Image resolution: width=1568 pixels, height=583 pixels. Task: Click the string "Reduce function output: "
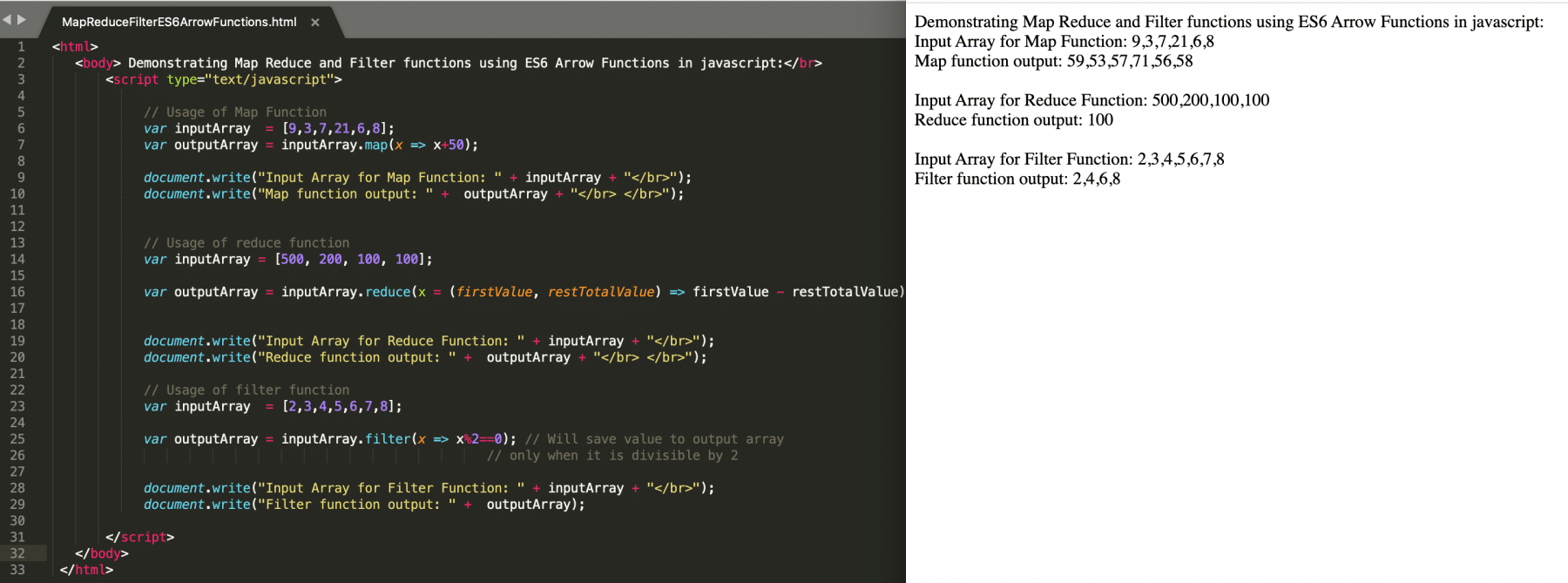point(357,358)
